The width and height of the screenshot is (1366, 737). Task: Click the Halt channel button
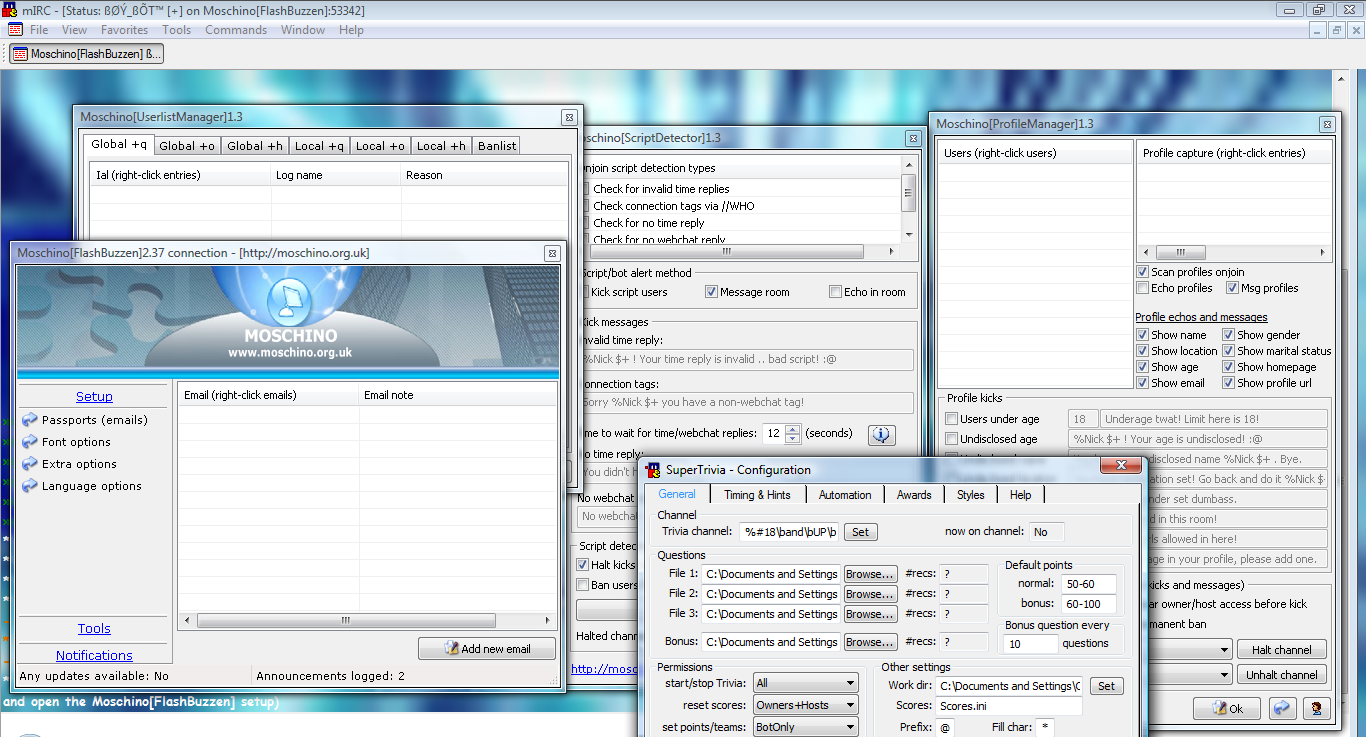[x=1282, y=649]
